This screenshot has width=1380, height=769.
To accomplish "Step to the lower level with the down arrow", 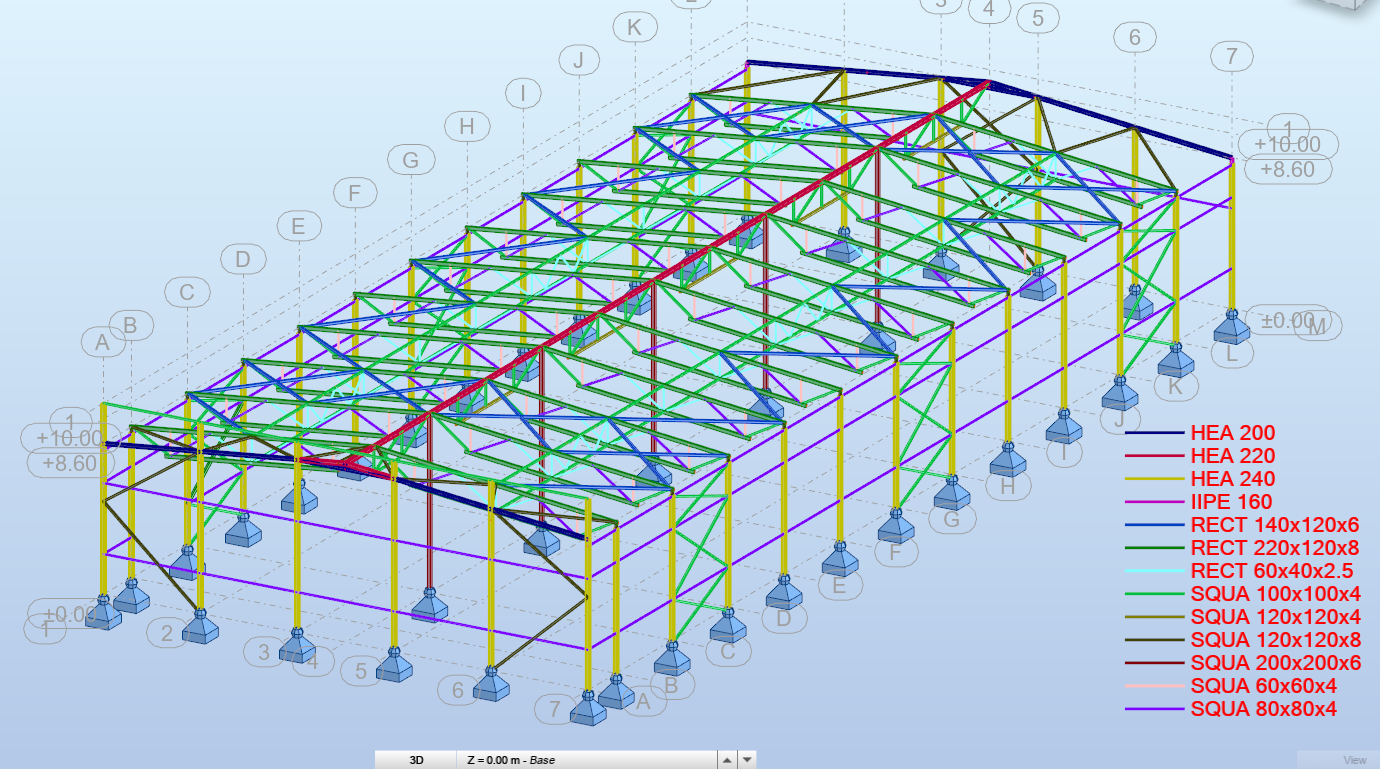I will pyautogui.click(x=747, y=760).
